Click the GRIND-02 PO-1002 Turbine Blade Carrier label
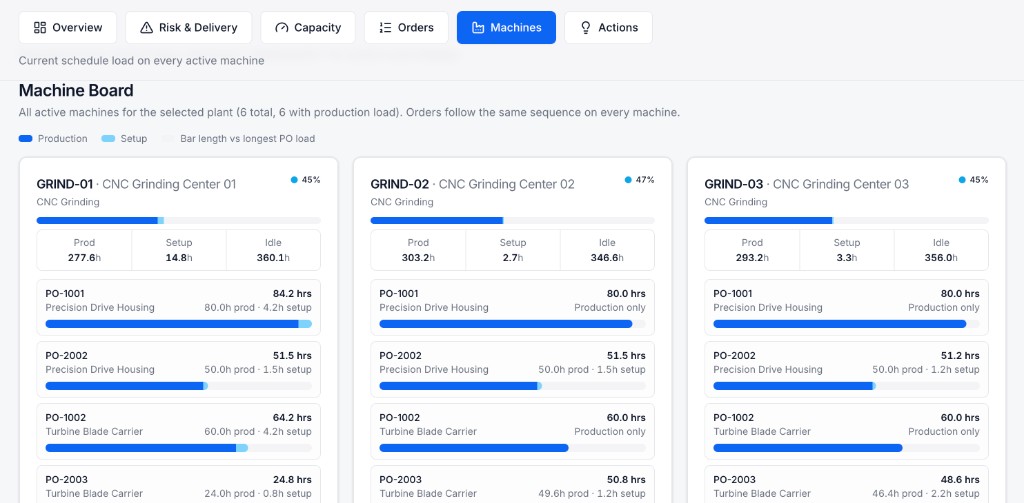Viewport: 1024px width, 503px height. pyautogui.click(x=428, y=432)
